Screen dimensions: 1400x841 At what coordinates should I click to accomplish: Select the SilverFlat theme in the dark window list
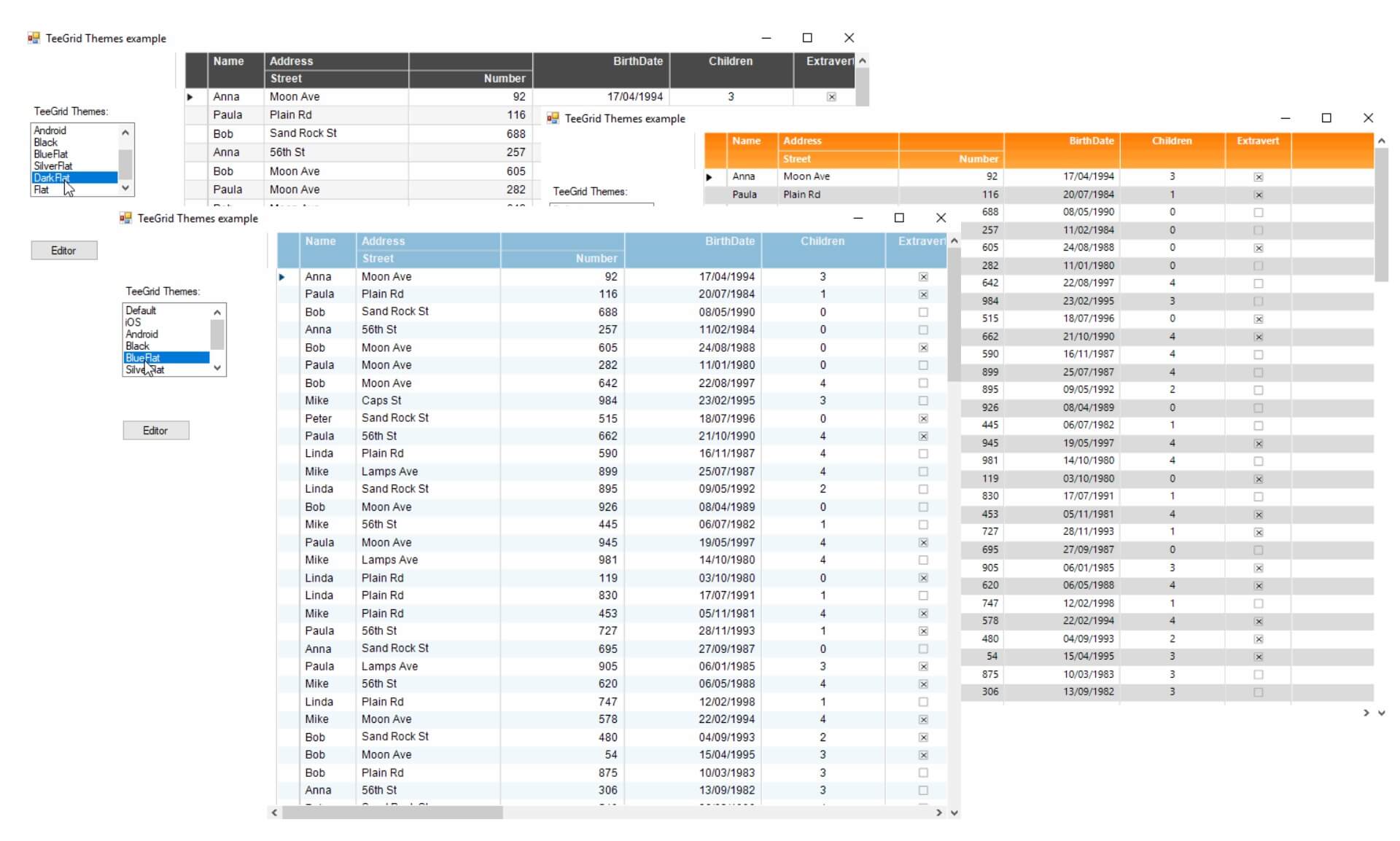(53, 166)
